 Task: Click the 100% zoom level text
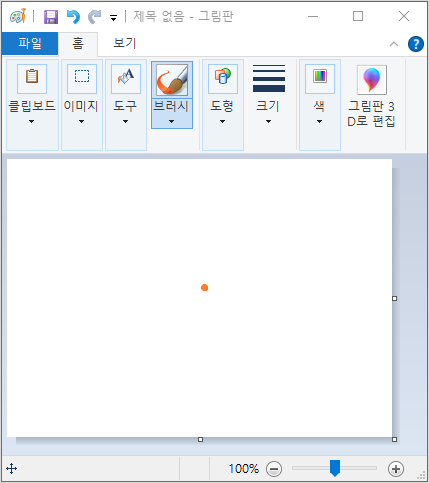(x=243, y=469)
